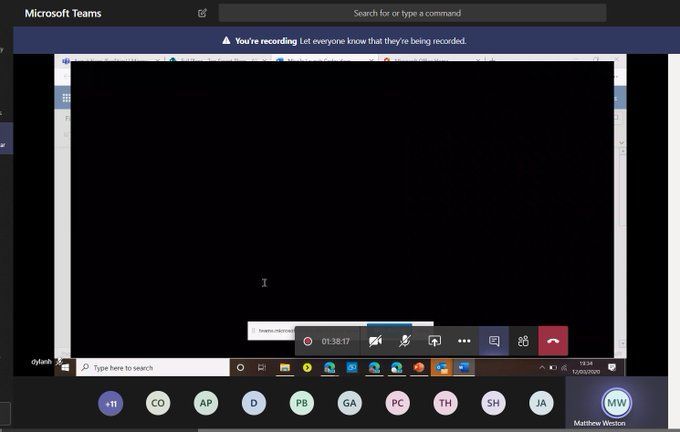
Task: Open Outlook from the taskbar
Action: 441,368
